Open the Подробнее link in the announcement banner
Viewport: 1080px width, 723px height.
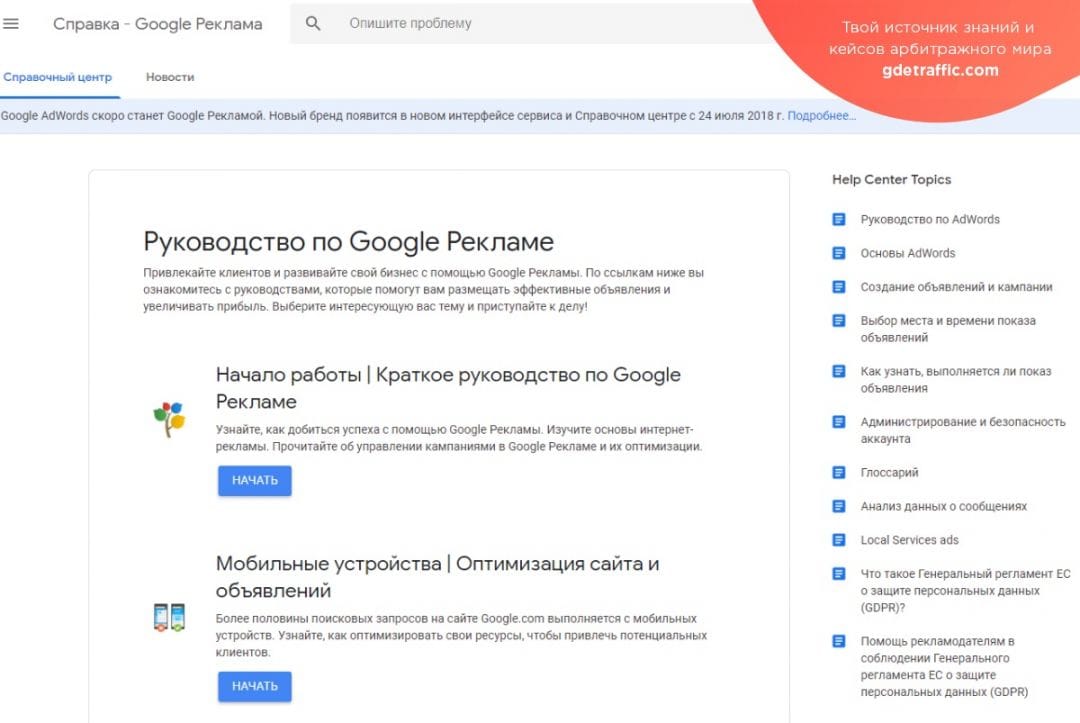tap(822, 116)
